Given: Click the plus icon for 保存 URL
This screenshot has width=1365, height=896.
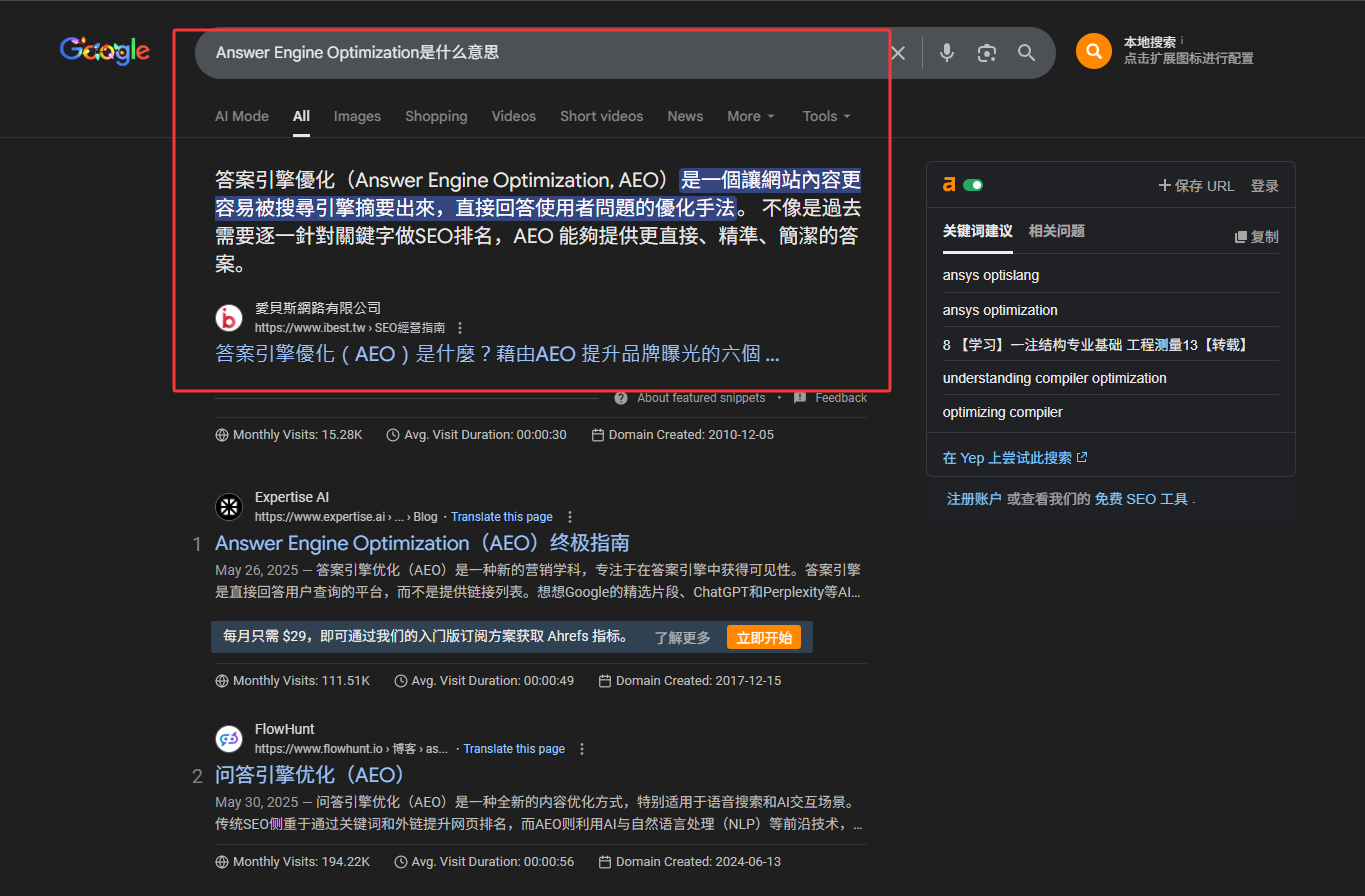Looking at the screenshot, I should (1164, 185).
